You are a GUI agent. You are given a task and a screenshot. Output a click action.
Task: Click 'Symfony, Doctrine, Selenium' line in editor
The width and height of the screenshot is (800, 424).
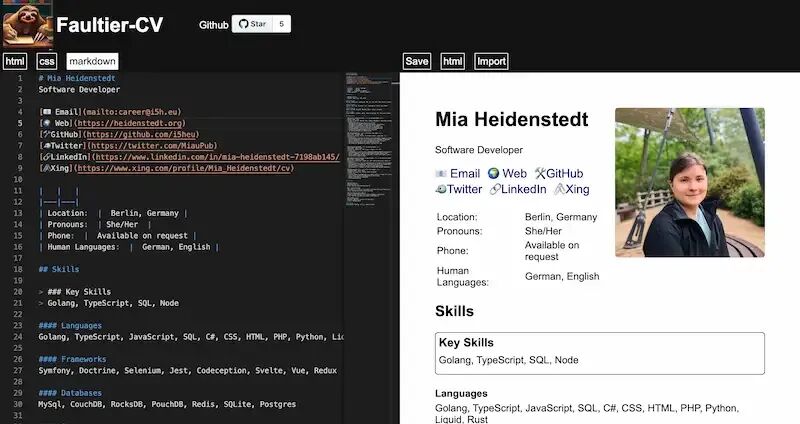pyautogui.click(x=187, y=370)
